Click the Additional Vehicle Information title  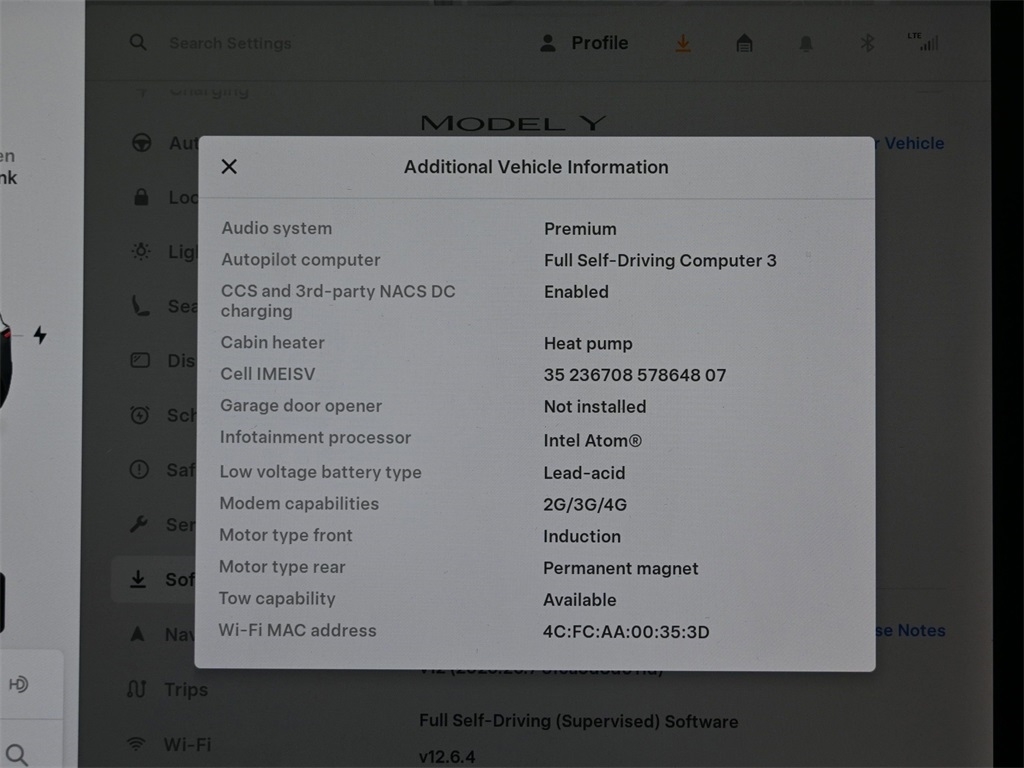click(x=536, y=167)
